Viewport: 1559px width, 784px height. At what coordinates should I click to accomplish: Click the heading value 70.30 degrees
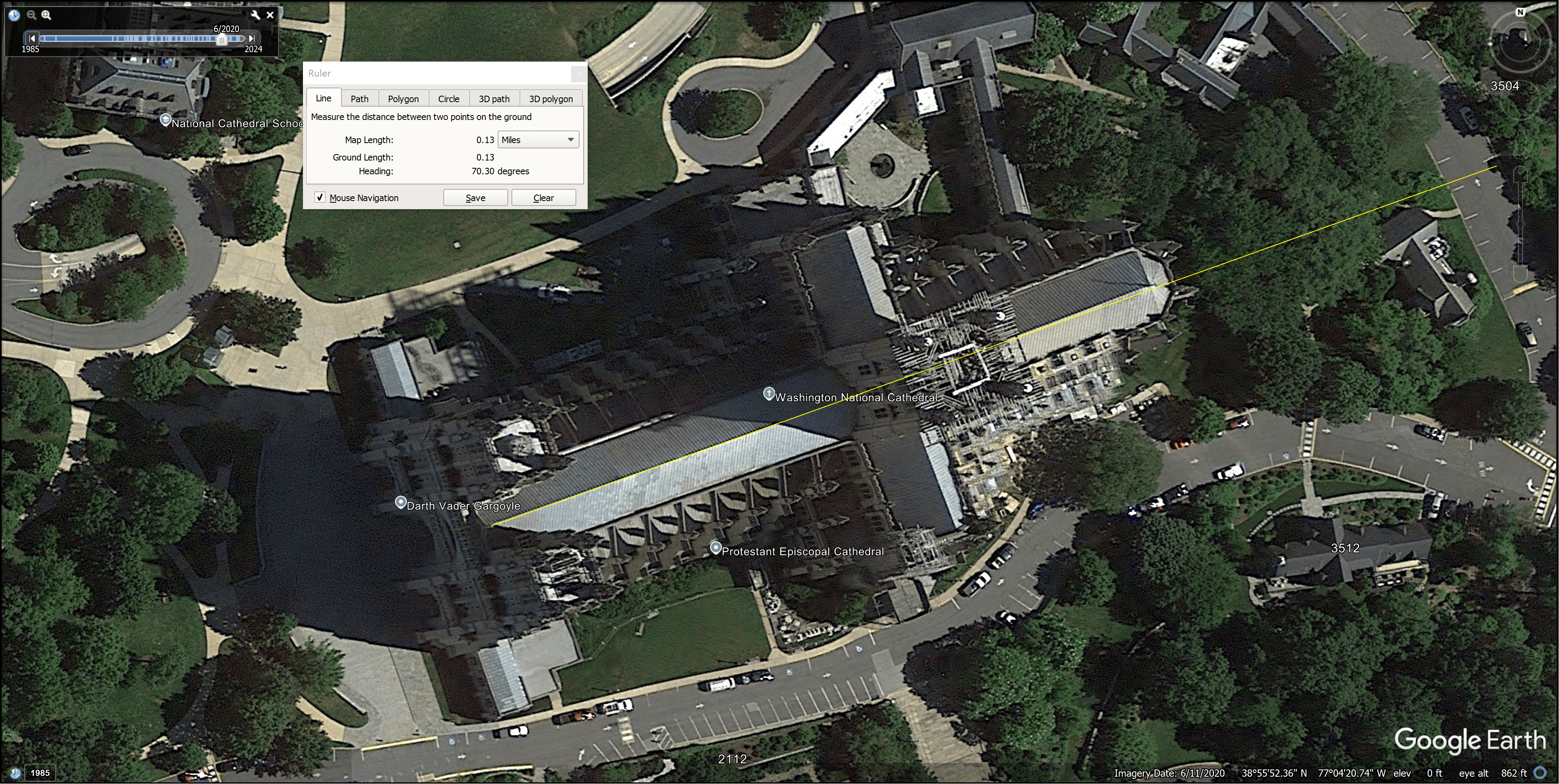pyautogui.click(x=500, y=171)
